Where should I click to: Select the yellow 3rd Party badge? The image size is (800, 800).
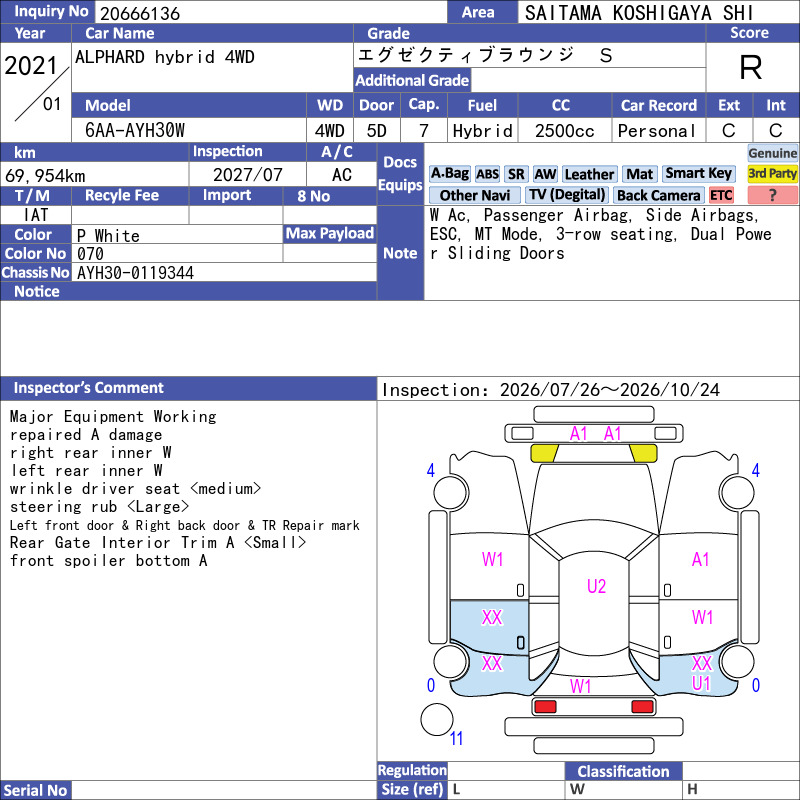(772, 174)
